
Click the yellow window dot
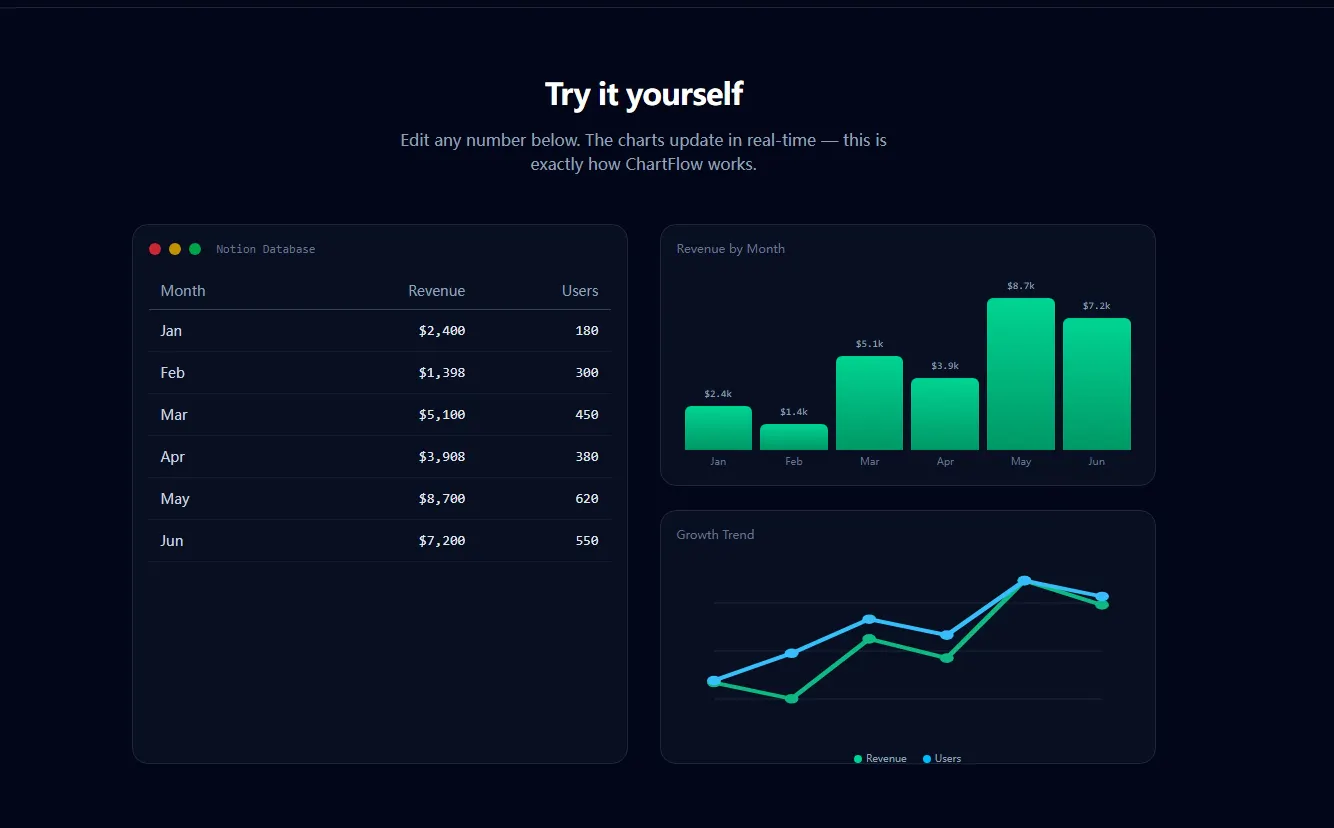(175, 249)
